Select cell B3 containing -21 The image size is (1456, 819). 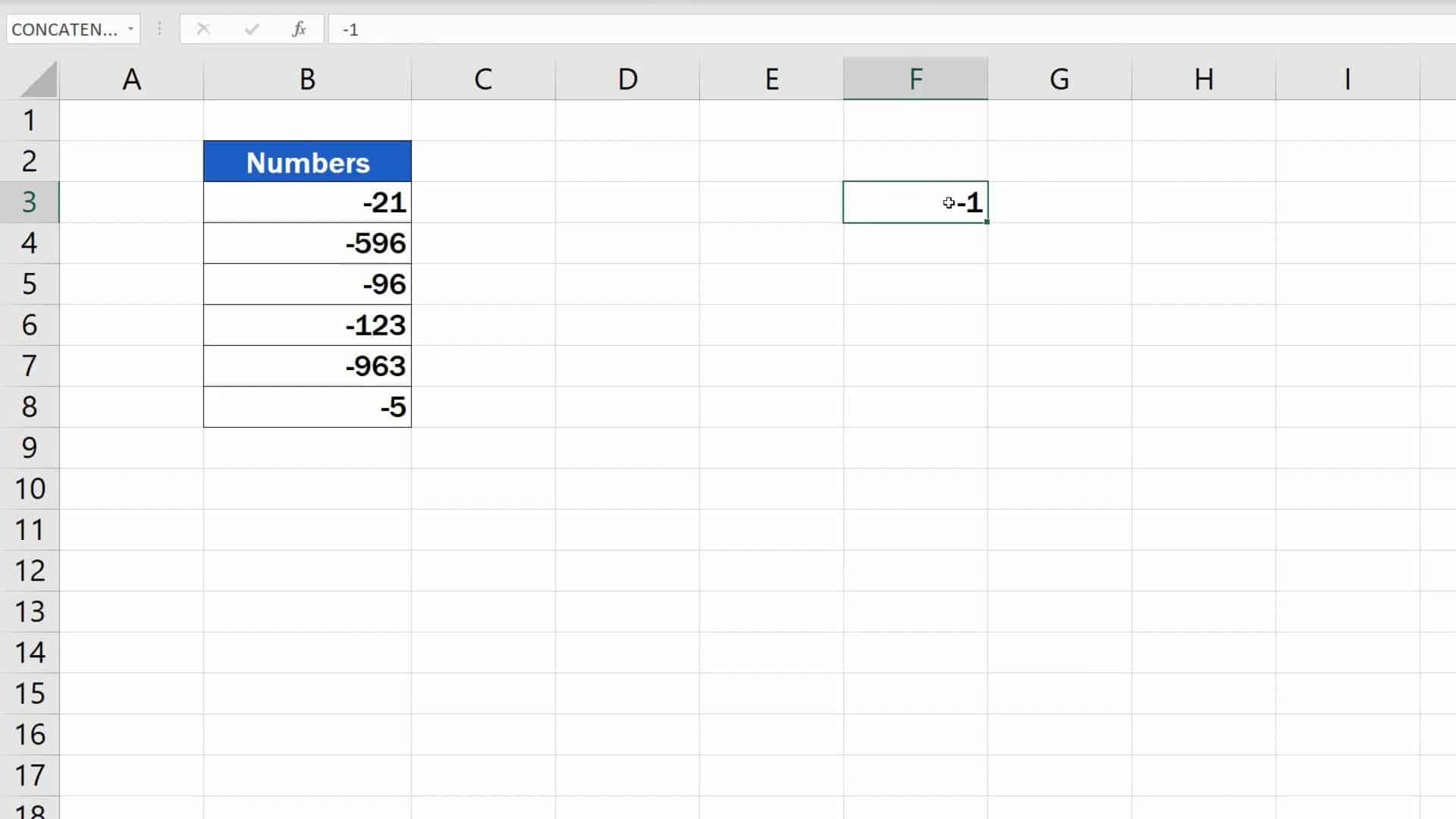coord(306,202)
